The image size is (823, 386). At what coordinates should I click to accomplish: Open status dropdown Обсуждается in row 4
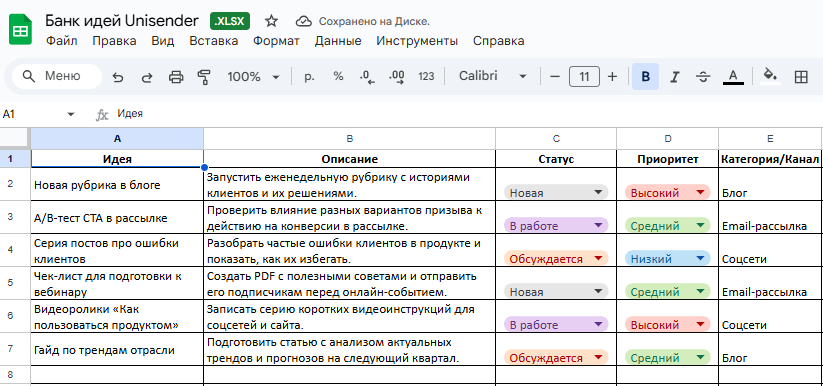556,259
